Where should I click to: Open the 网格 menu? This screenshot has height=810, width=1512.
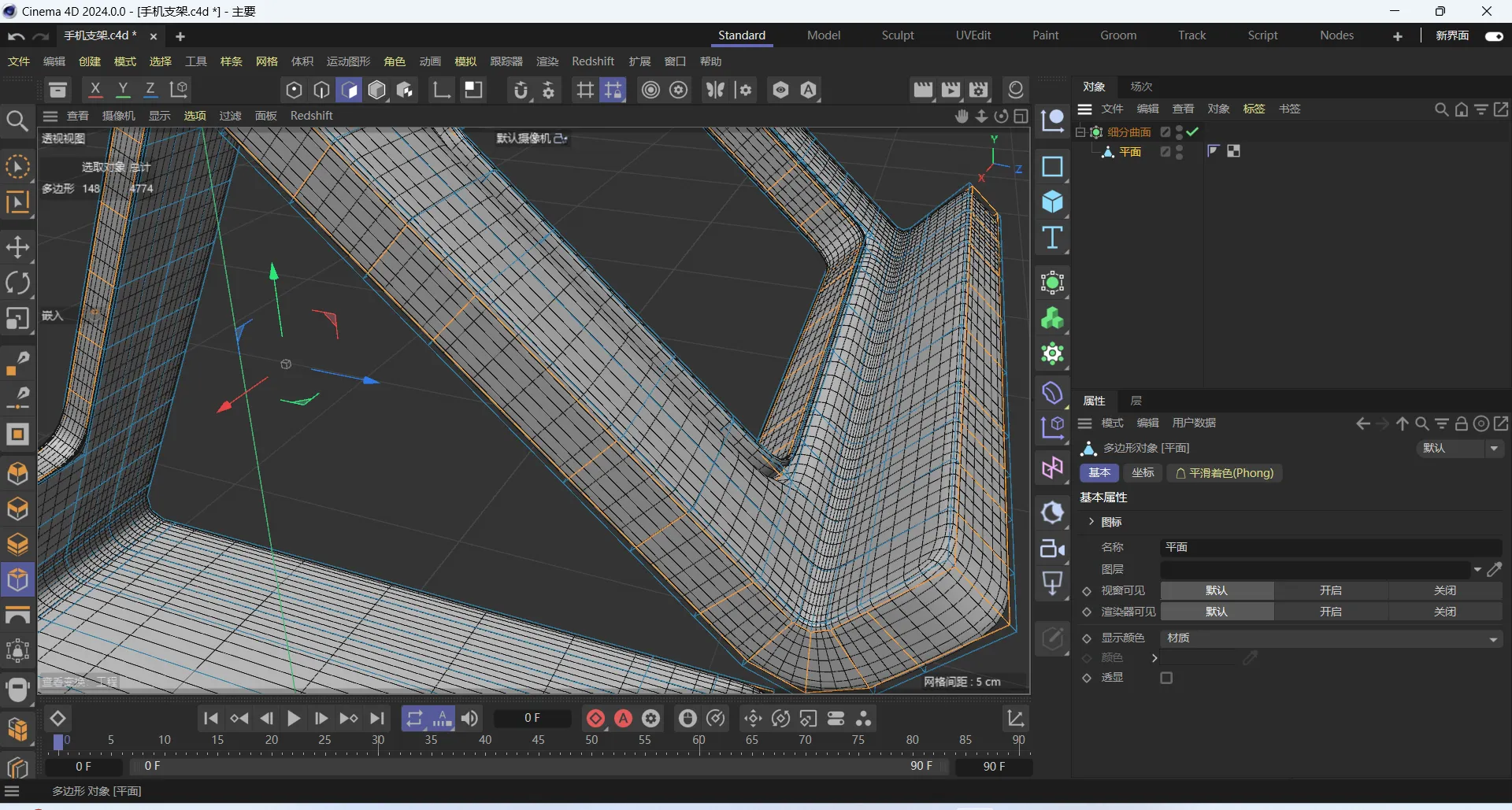click(x=267, y=61)
